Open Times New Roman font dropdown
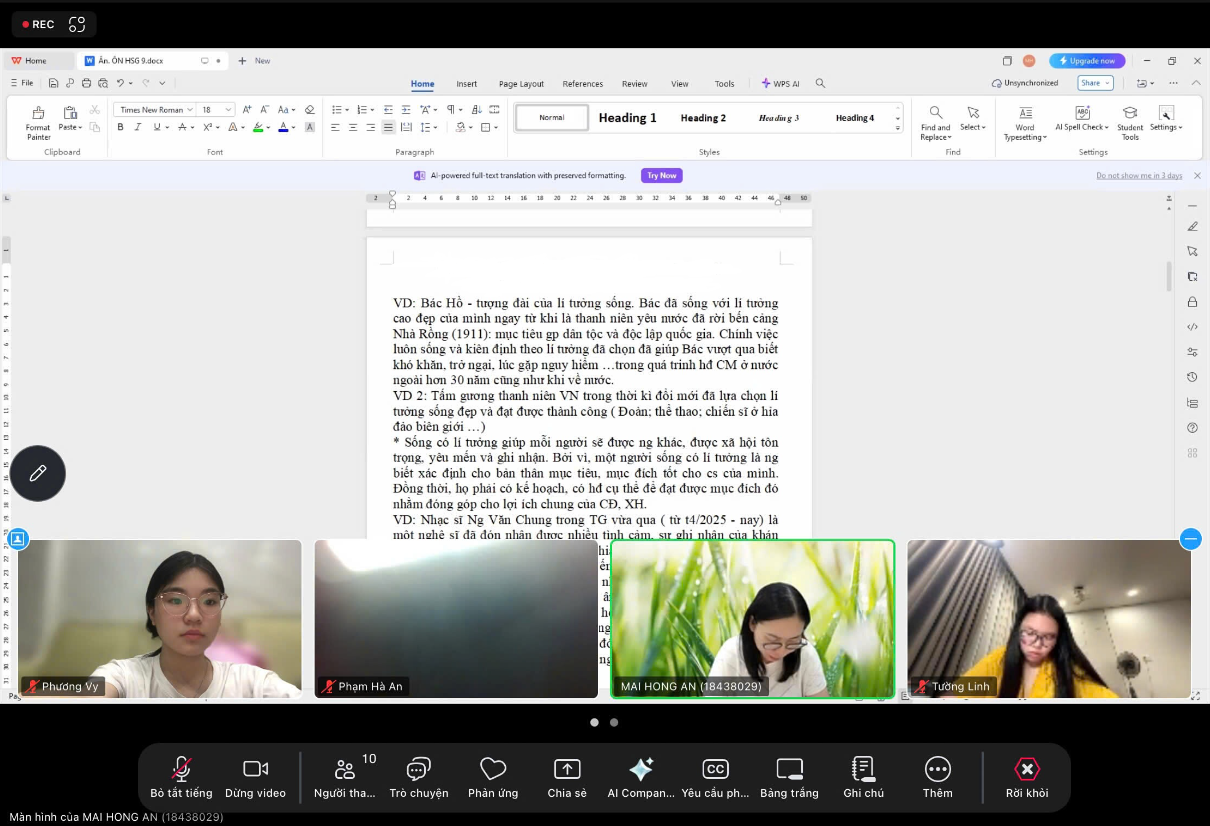Screen dimensions: 1210x826 [190, 110]
